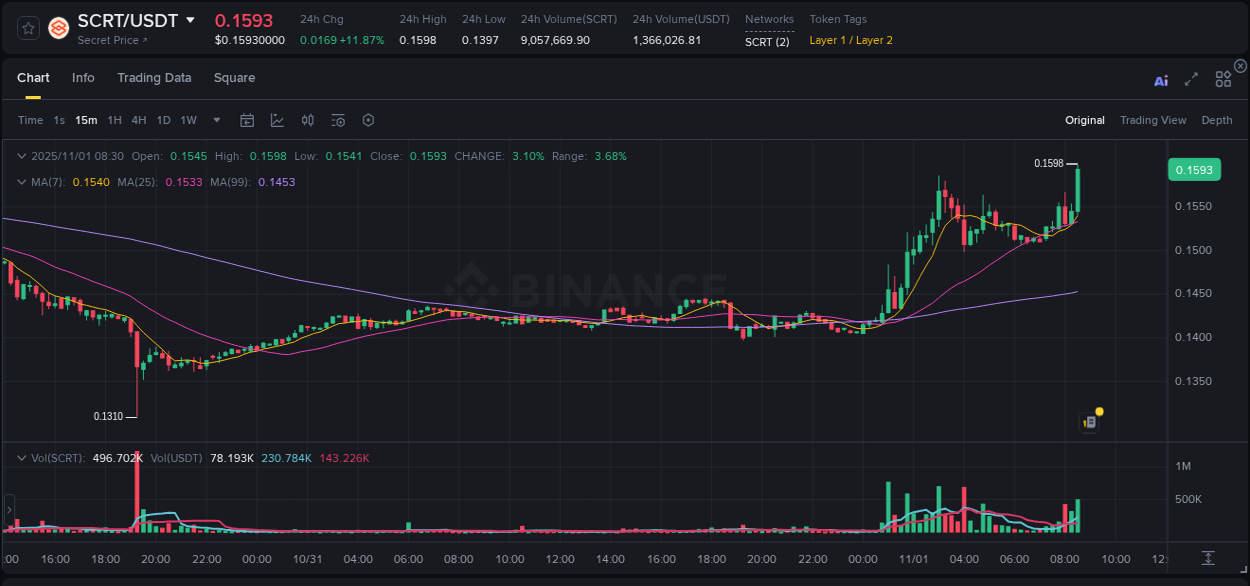
Task: Switch chart to Trading View mode
Action: click(x=1153, y=120)
